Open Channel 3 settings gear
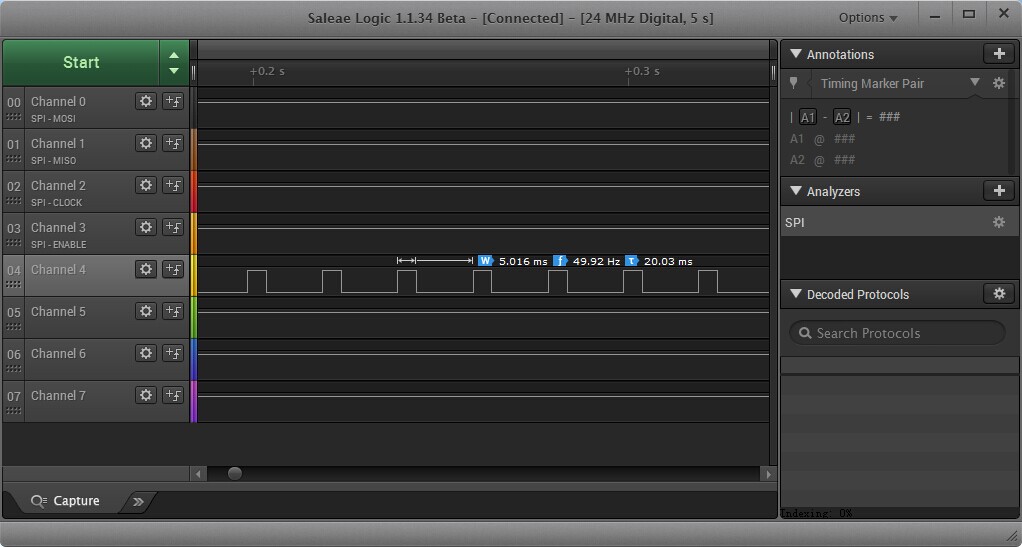 coord(146,227)
